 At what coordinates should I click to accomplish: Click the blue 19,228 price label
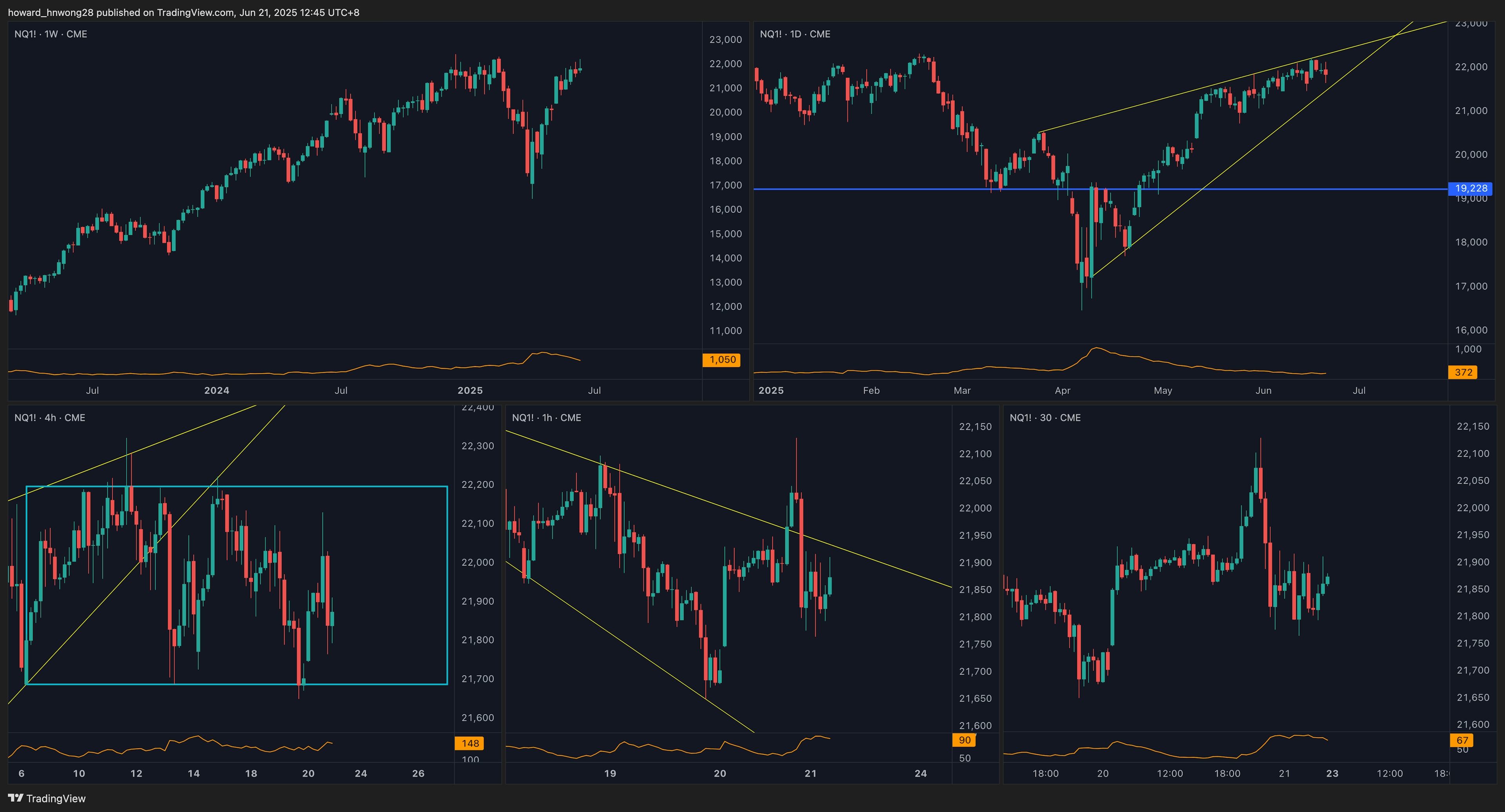[1471, 188]
